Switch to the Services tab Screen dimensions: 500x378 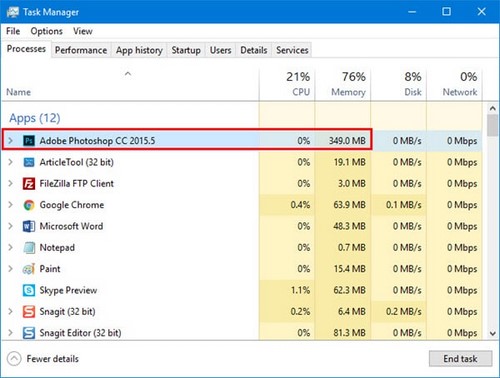(292, 50)
